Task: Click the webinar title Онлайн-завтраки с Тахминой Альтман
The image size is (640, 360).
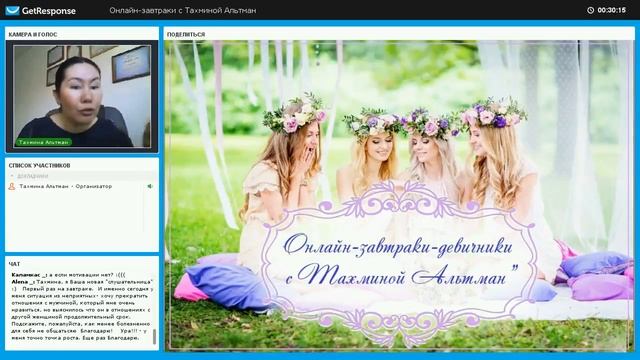Action: [x=182, y=11]
